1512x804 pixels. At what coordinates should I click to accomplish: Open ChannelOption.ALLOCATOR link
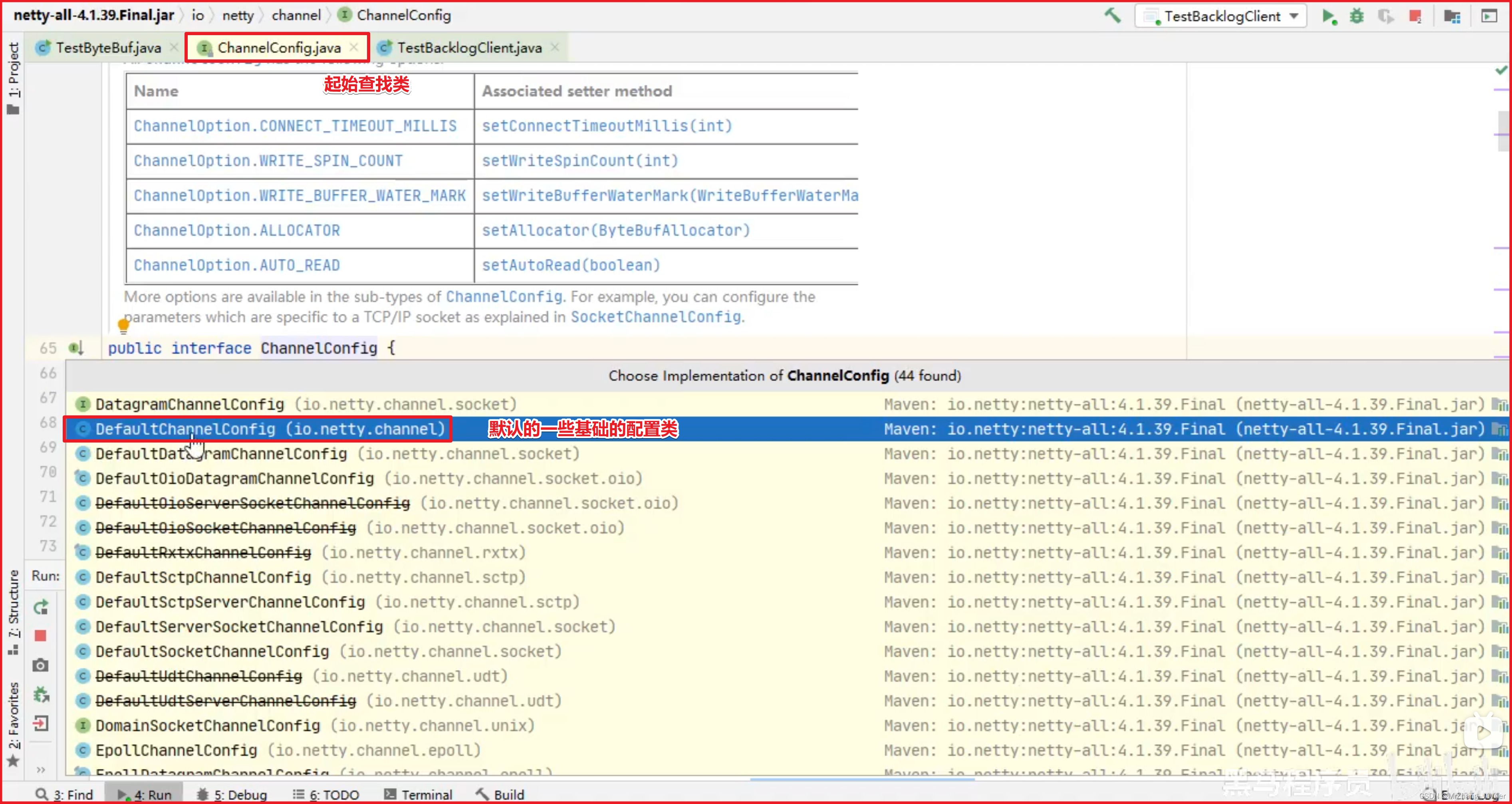[x=236, y=230]
